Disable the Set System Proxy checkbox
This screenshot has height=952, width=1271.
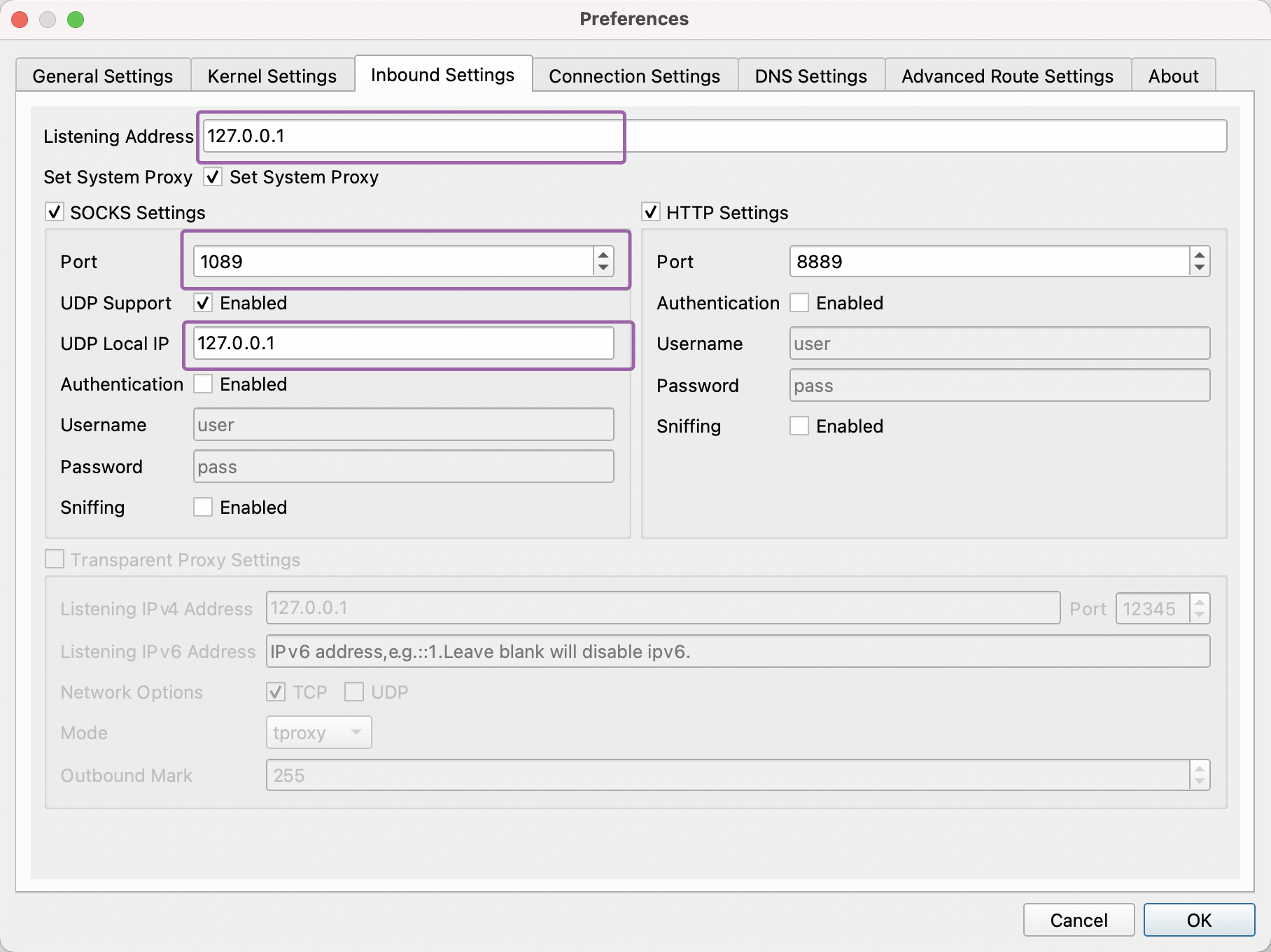point(213,177)
